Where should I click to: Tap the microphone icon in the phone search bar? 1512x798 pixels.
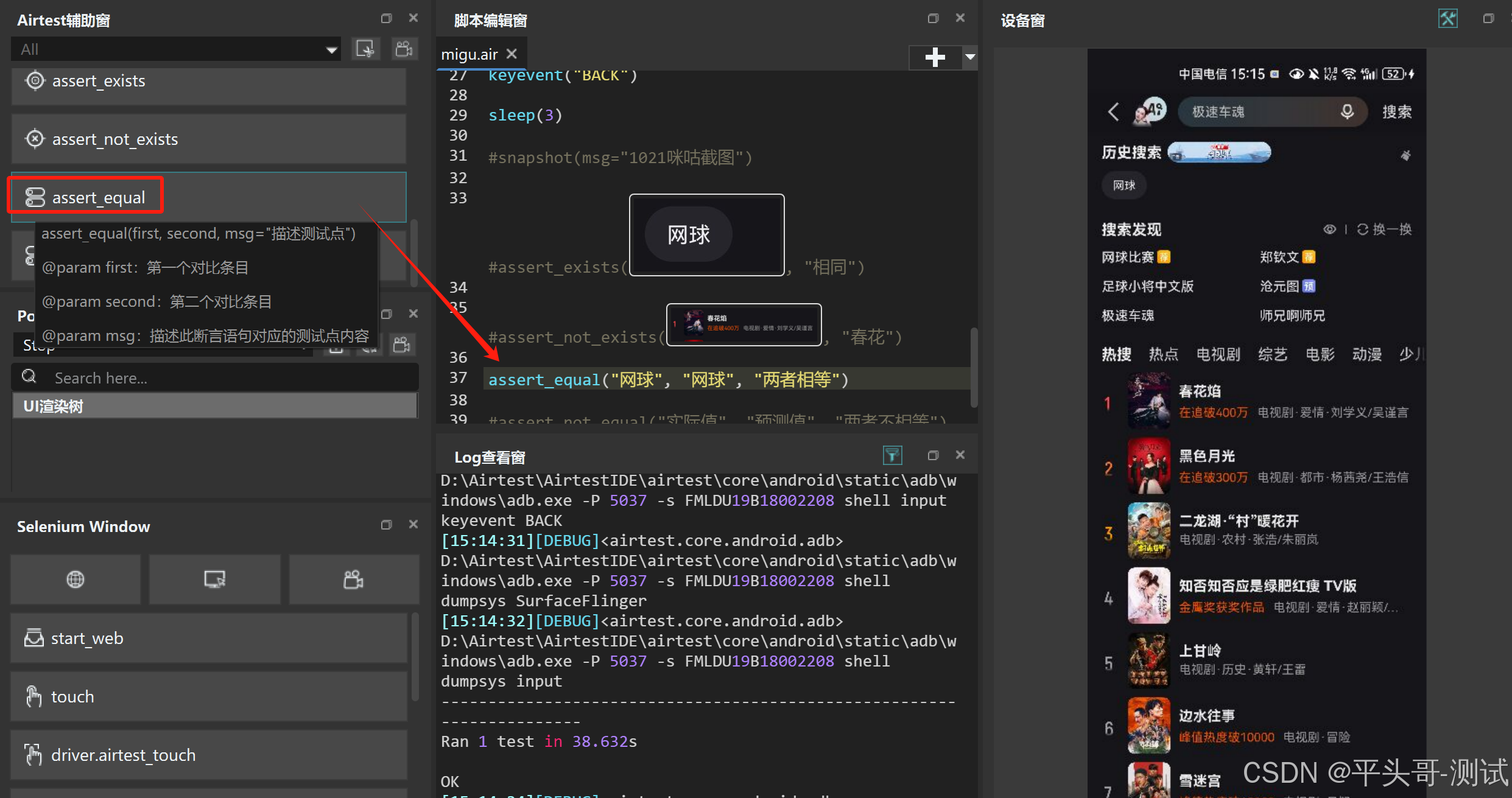pyautogui.click(x=1347, y=112)
